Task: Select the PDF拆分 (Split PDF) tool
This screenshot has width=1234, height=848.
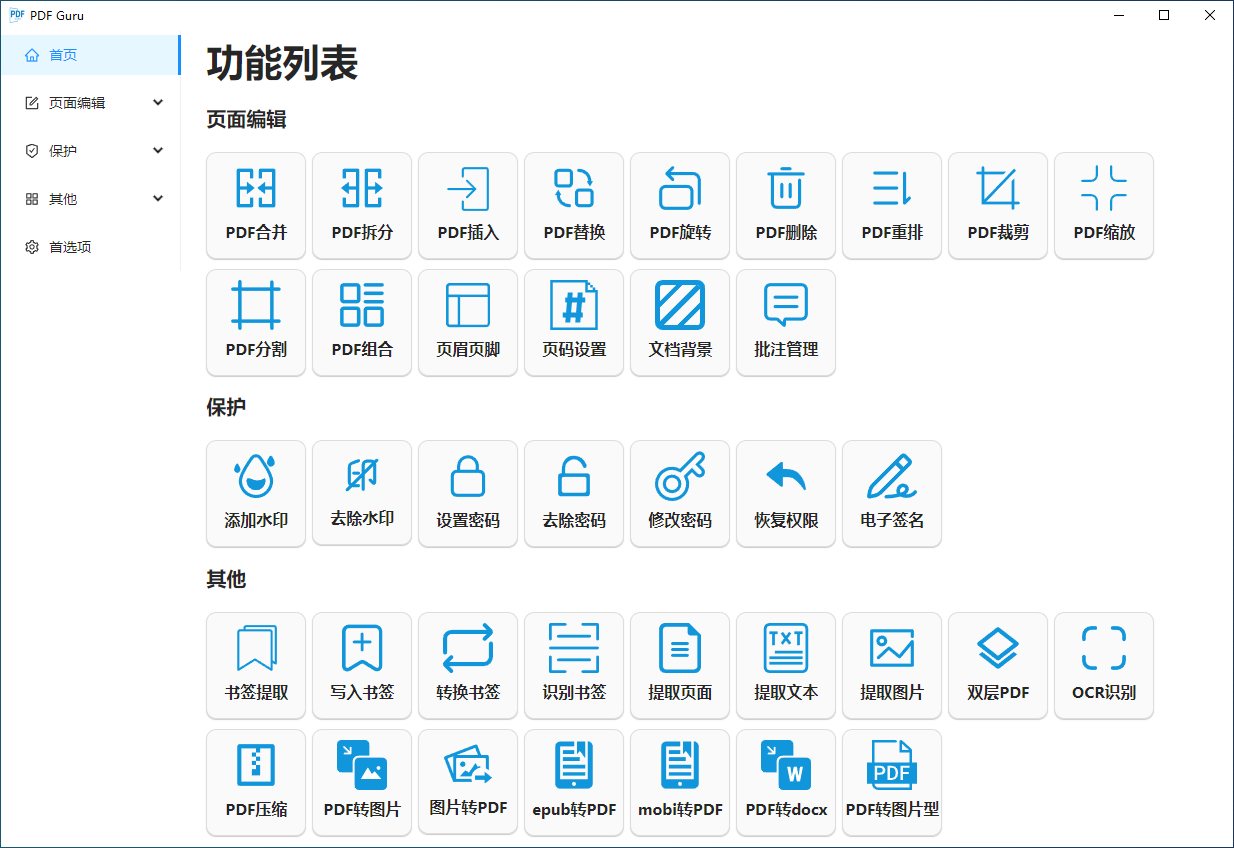Action: (361, 205)
